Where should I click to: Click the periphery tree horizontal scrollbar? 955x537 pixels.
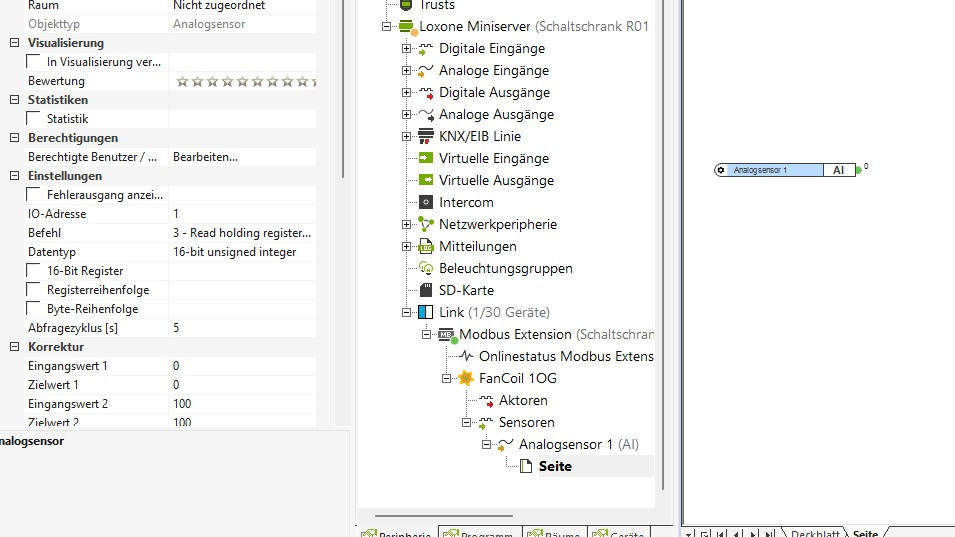pos(443,516)
